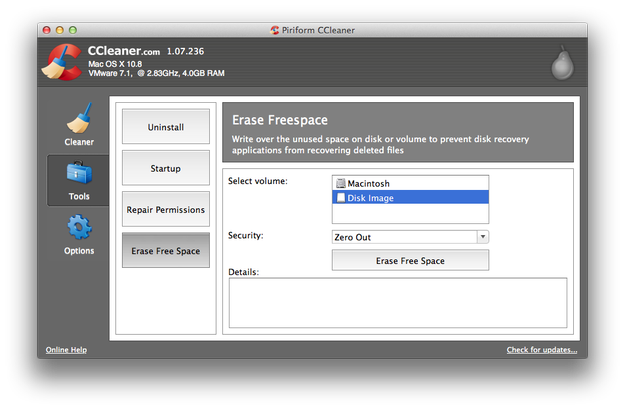Select the Tools toolbox icon

(79, 173)
